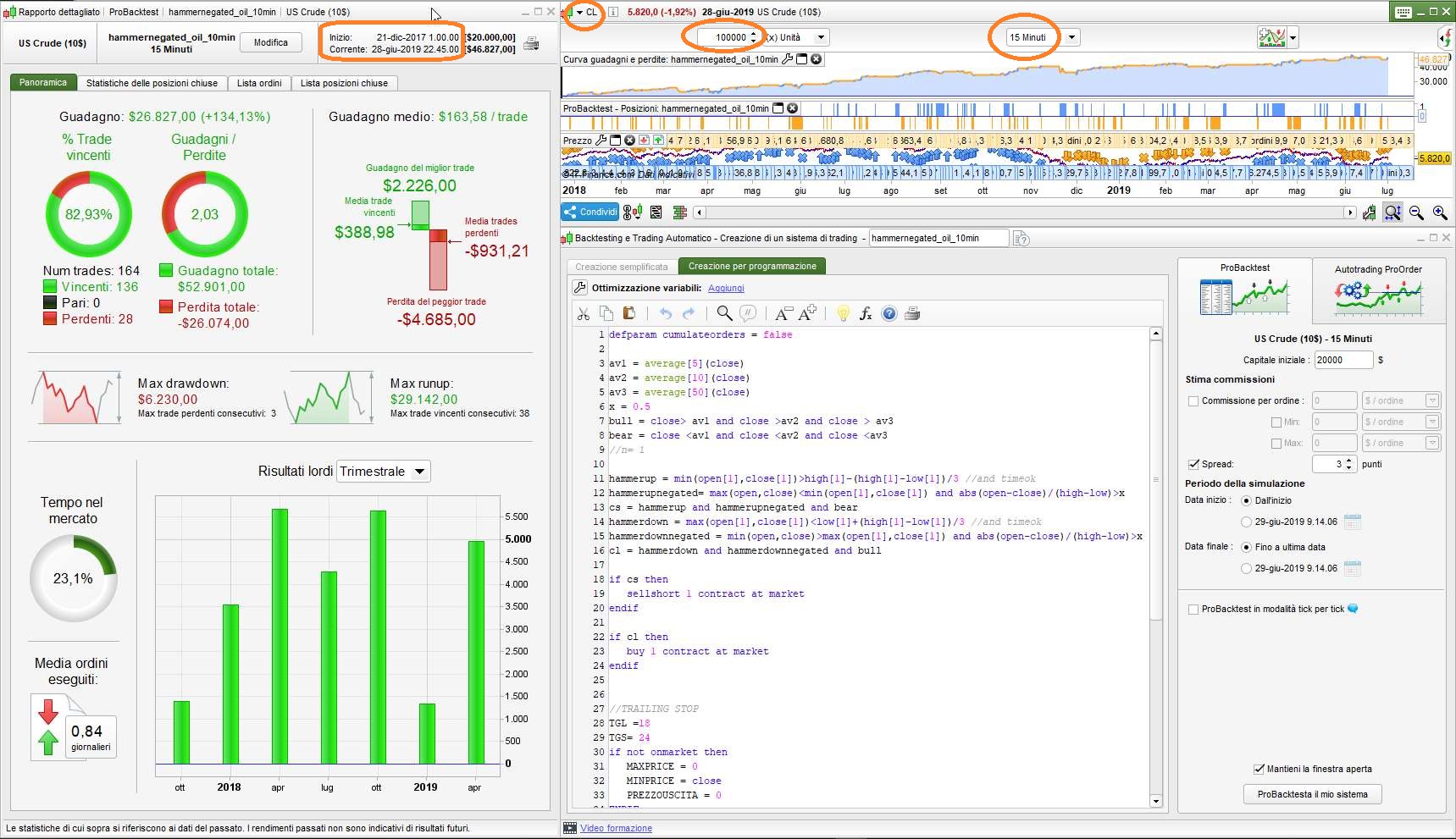The height and width of the screenshot is (839, 1456).
Task: Zoom out on the chart timeline
Action: point(1416,213)
